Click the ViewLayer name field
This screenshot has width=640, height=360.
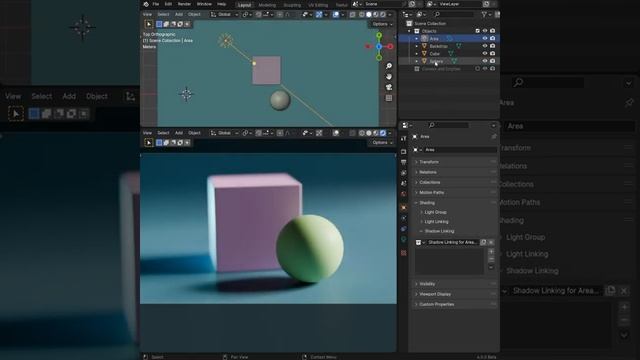point(460,4)
